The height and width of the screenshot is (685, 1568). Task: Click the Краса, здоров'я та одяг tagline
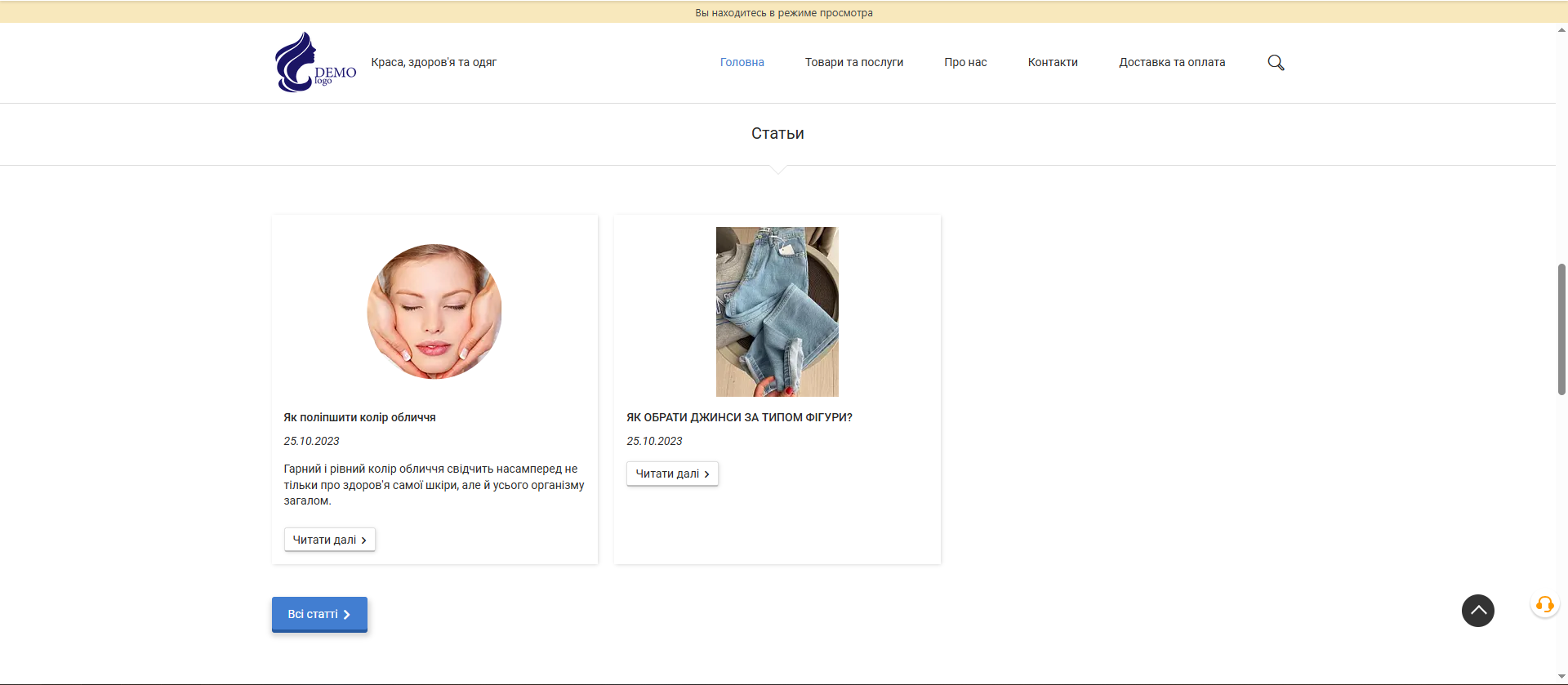(x=434, y=63)
